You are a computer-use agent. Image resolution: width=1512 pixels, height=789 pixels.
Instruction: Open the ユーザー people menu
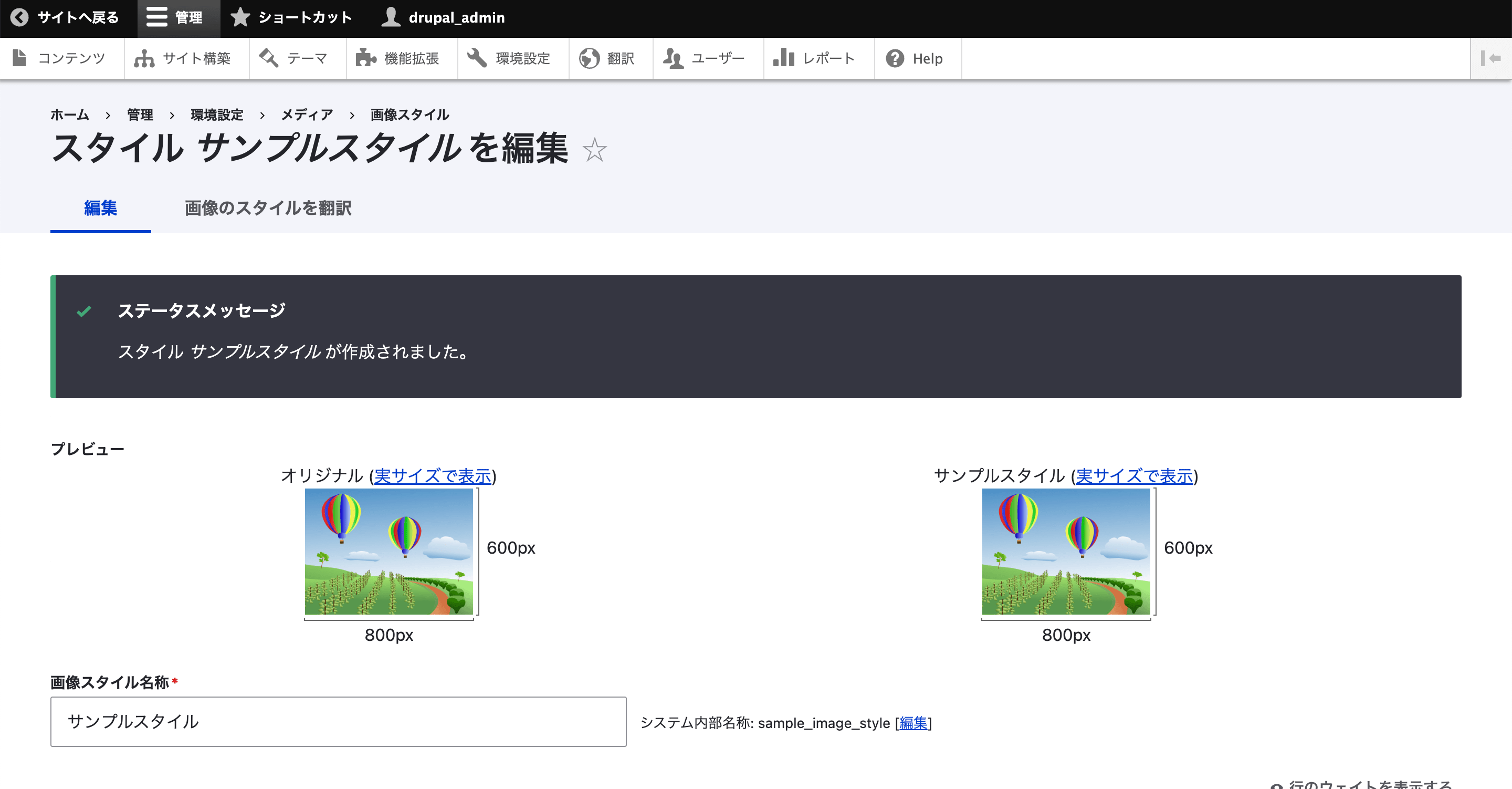click(707, 58)
